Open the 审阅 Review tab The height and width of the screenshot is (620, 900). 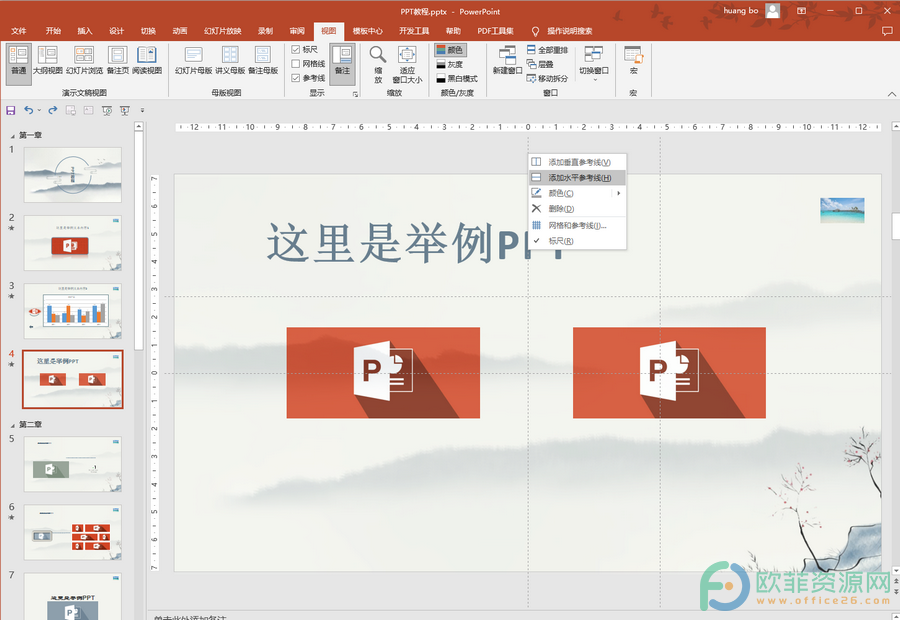coord(297,31)
